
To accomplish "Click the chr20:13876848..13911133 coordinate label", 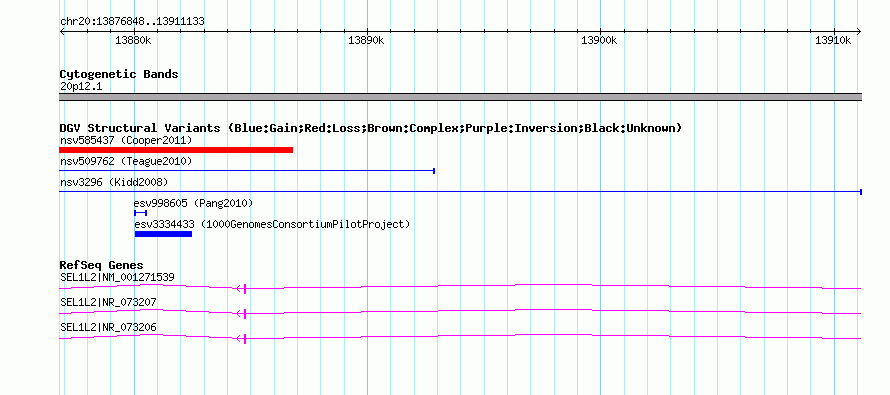I will click(132, 22).
